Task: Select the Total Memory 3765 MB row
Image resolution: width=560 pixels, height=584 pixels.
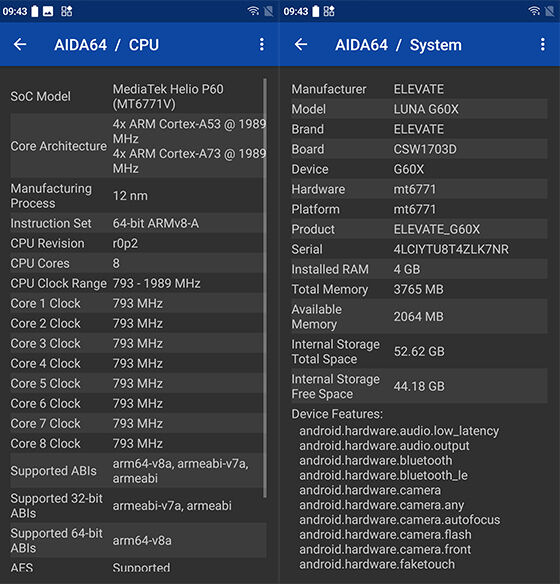Action: [419, 289]
